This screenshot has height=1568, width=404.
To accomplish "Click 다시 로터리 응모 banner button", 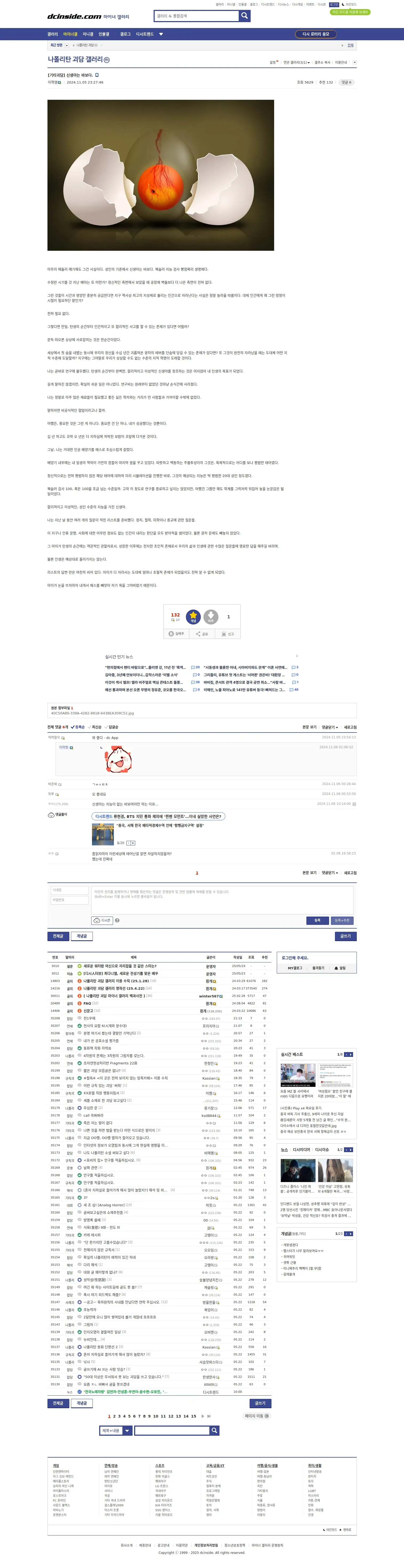I will (x=316, y=34).
